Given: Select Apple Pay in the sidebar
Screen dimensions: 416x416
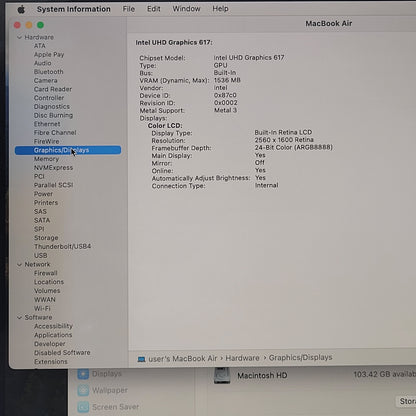Looking at the screenshot, I should point(49,54).
